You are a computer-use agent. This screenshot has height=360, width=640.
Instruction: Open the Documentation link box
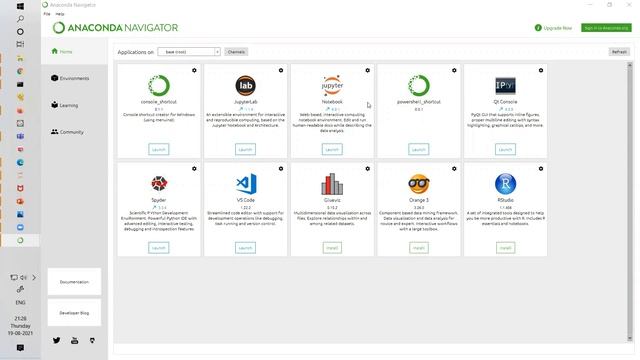coord(74,282)
